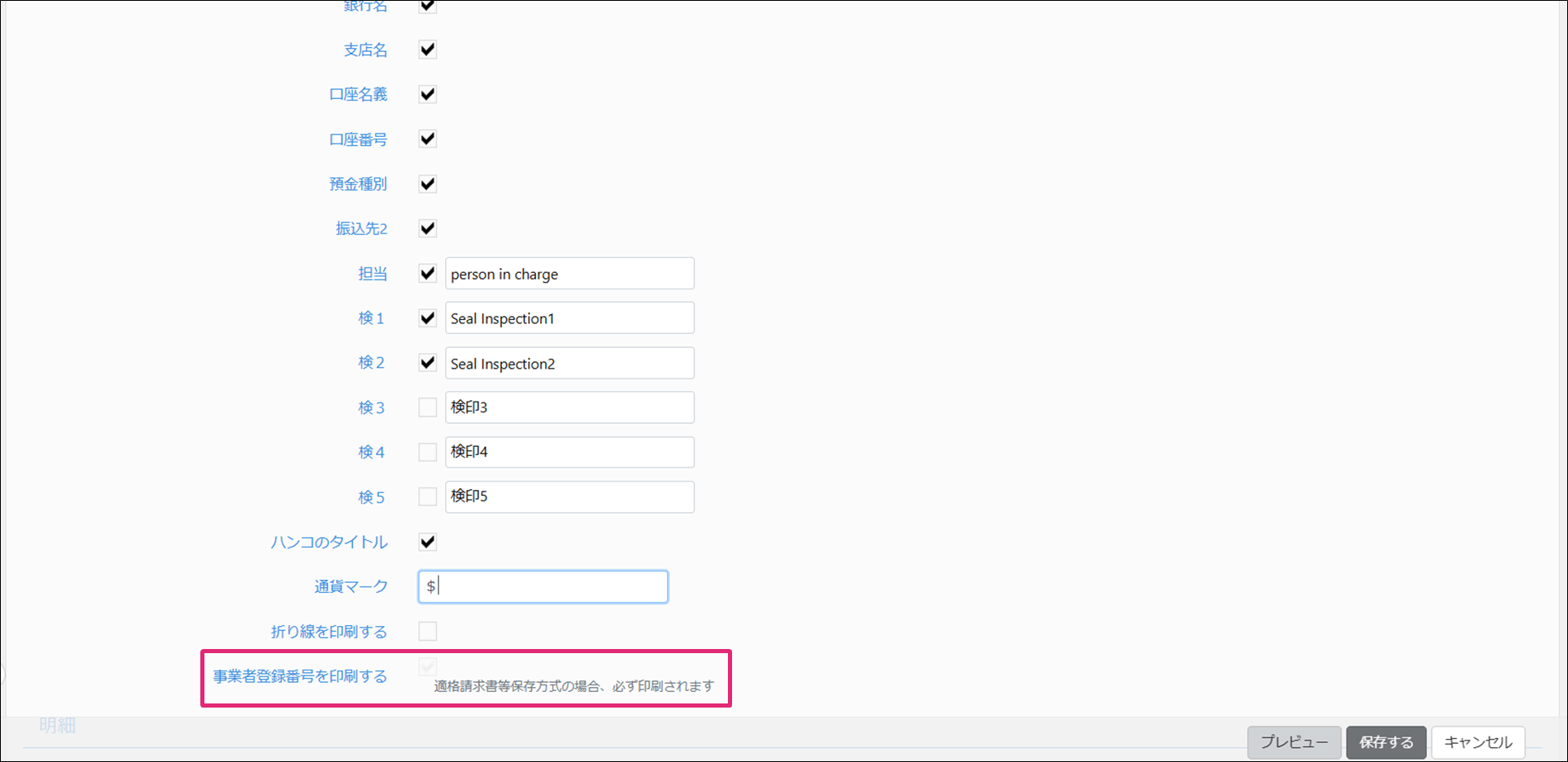Enable the 折り線を印刷する checkbox
1568x762 pixels.
coord(427,632)
